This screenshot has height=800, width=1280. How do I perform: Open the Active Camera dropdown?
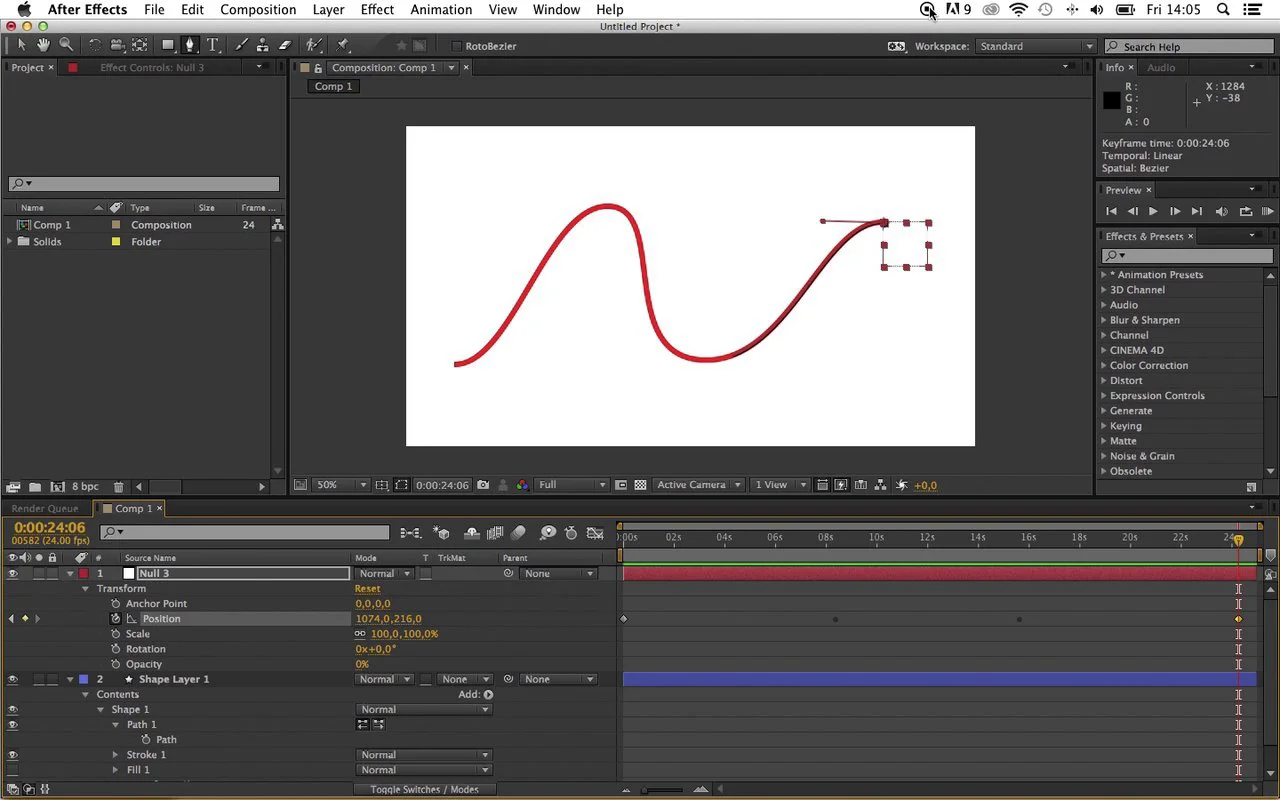click(699, 485)
